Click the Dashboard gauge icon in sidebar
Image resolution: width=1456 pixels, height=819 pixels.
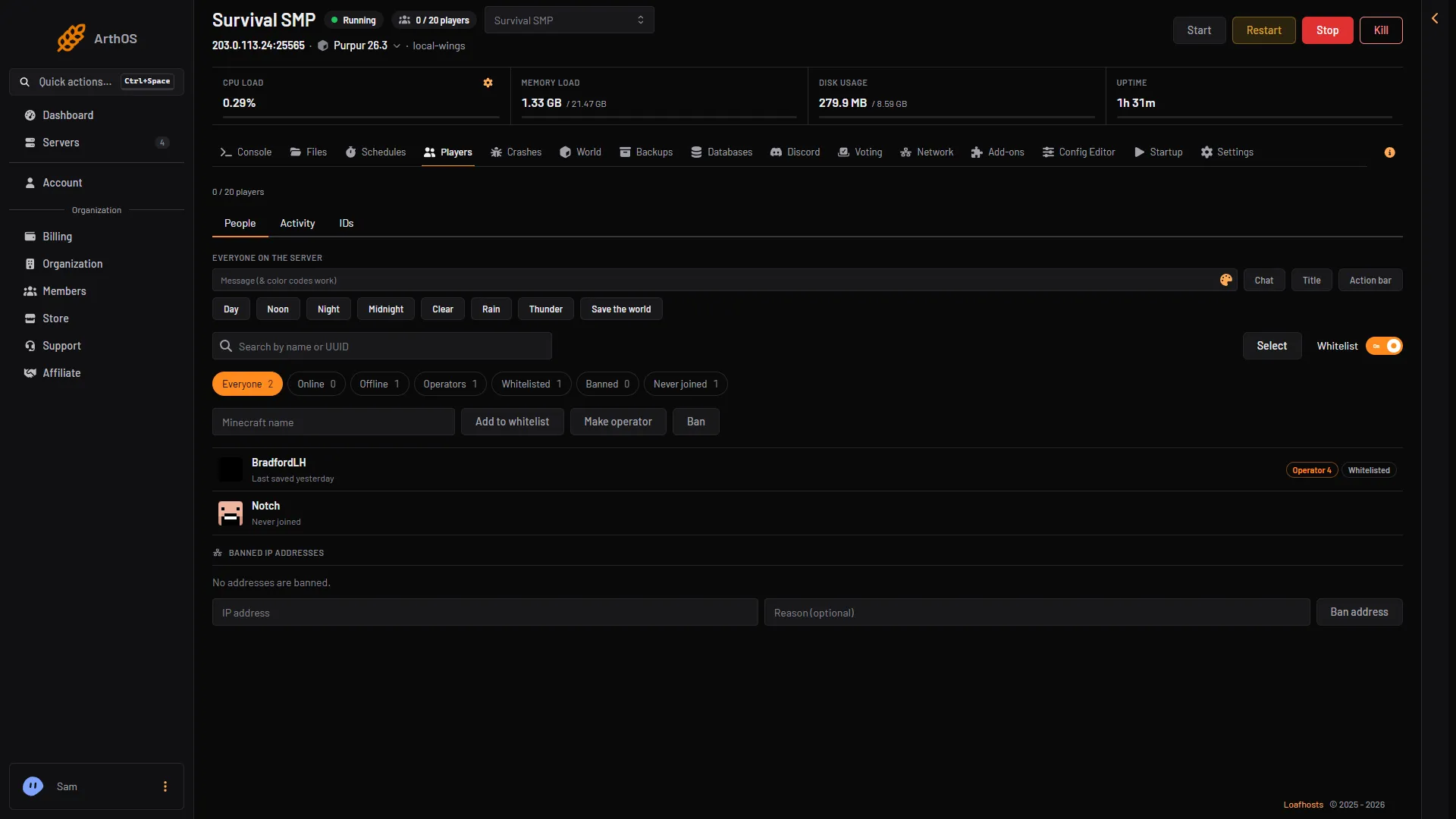point(30,115)
